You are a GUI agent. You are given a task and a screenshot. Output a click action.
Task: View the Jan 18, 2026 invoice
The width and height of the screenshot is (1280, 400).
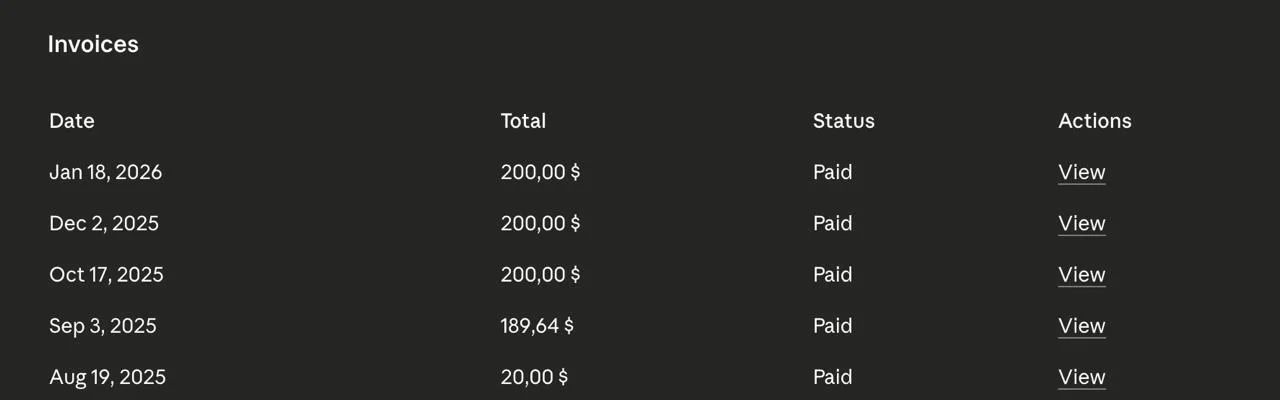(x=1081, y=172)
